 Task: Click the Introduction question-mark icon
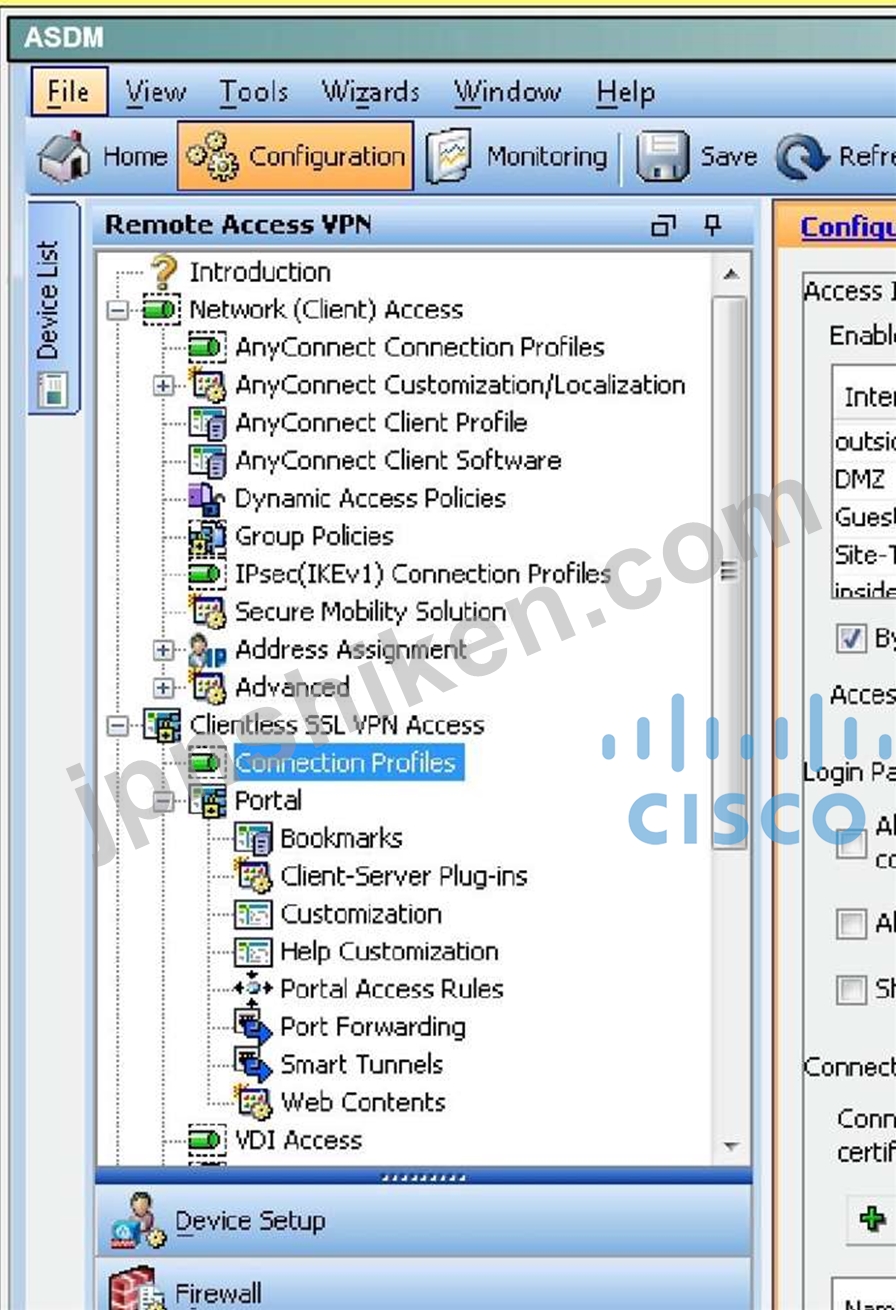pyautogui.click(x=163, y=272)
